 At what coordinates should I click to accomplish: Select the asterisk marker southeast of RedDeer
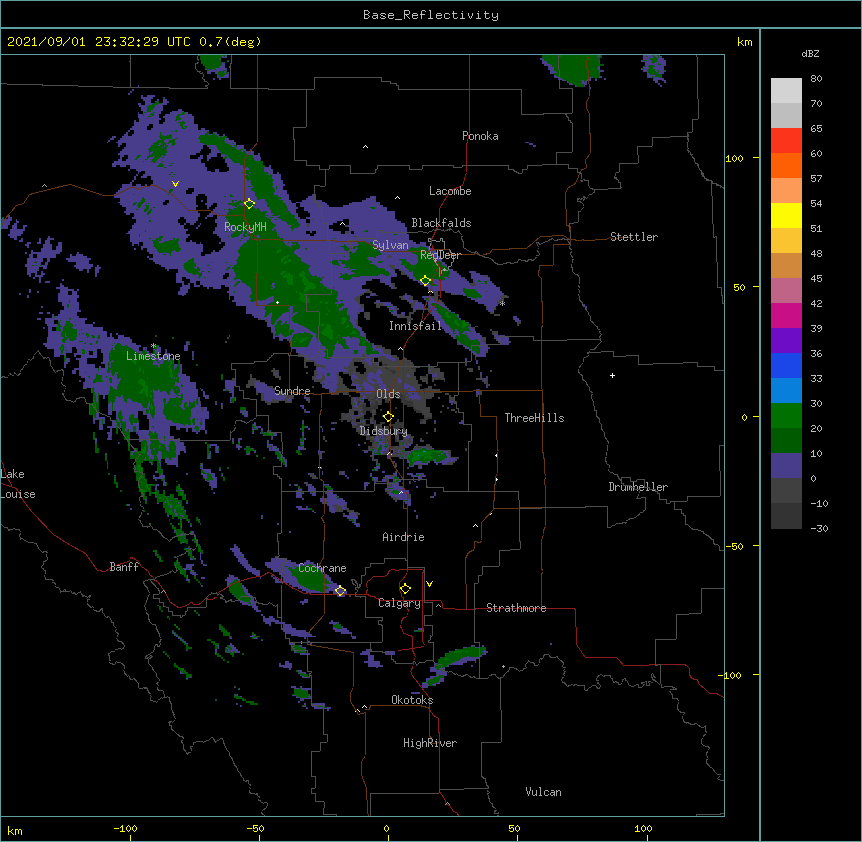(x=502, y=303)
